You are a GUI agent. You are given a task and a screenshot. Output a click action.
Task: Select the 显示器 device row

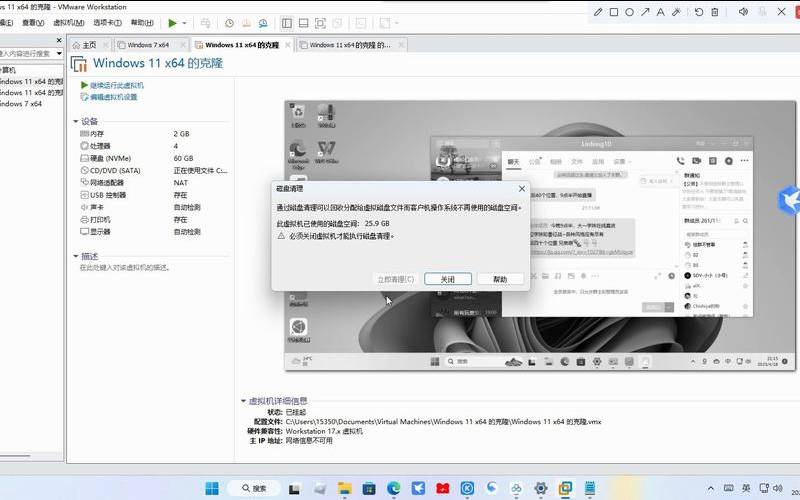(152, 232)
